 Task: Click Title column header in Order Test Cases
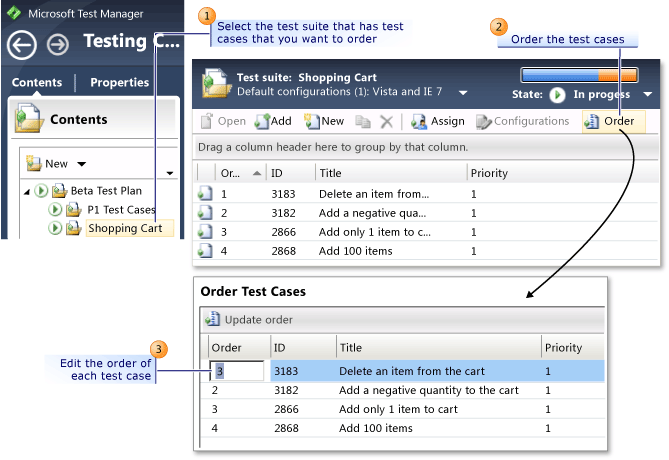(x=439, y=347)
